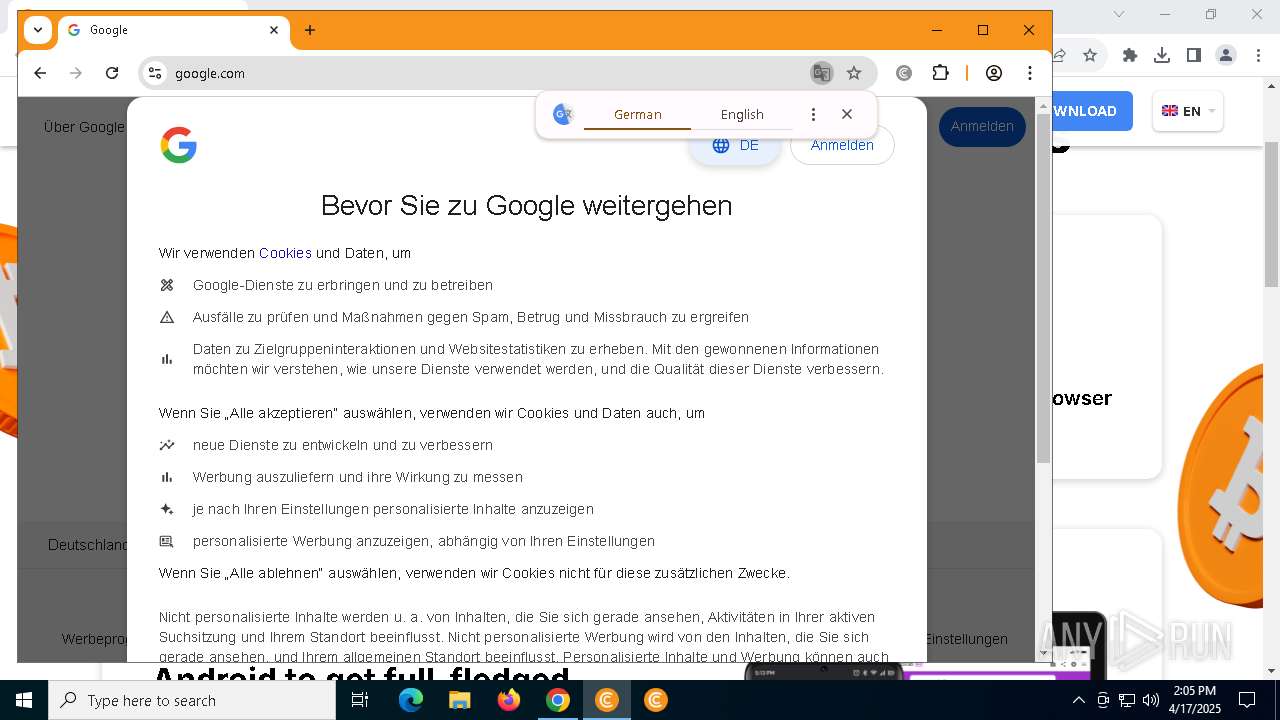Viewport: 1280px width, 720px height.
Task: Open a new tab with the plus button
Action: click(310, 30)
